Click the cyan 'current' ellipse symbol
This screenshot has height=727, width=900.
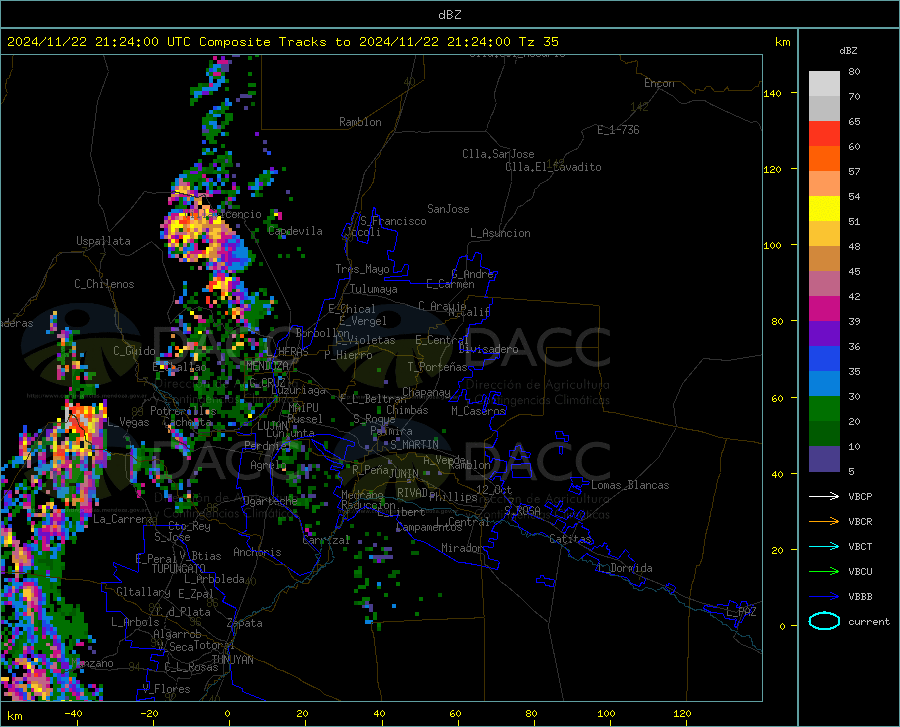click(824, 621)
